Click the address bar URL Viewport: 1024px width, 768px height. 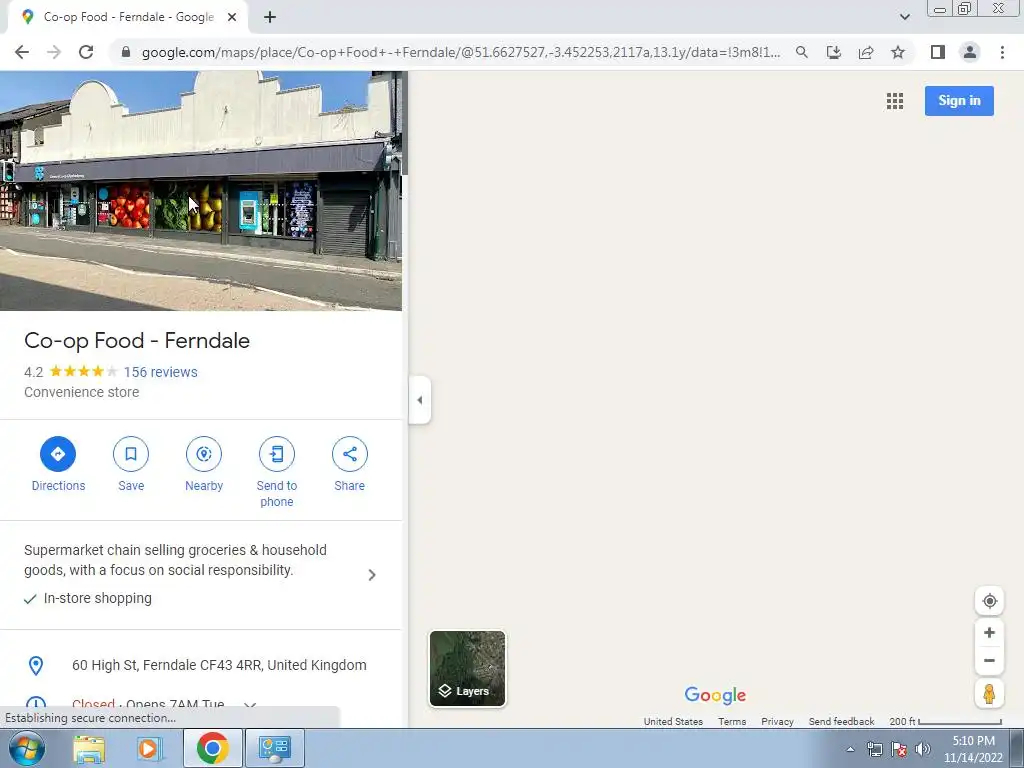coord(460,52)
